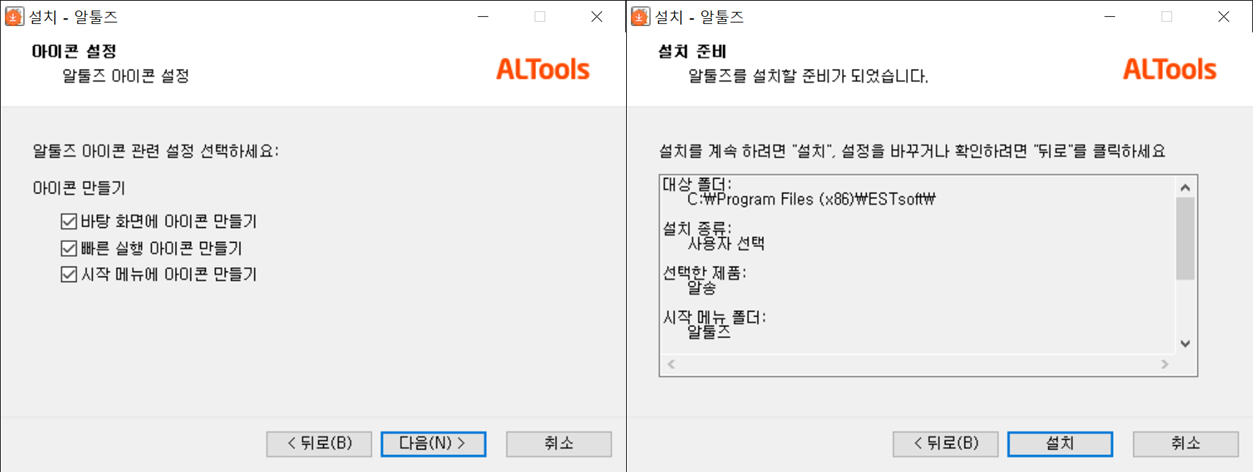Start installation with the 설치 button

pyautogui.click(x=1060, y=443)
